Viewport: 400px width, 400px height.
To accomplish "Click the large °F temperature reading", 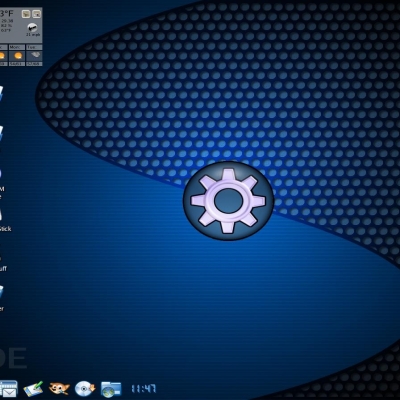I will click(x=6, y=14).
